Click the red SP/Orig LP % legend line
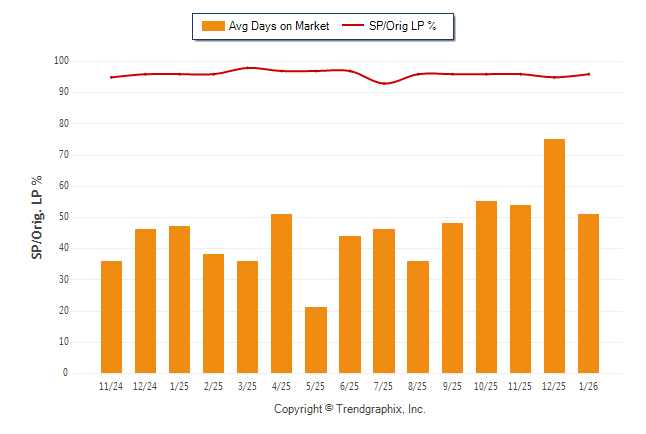This screenshot has width=646, height=434. click(x=354, y=26)
